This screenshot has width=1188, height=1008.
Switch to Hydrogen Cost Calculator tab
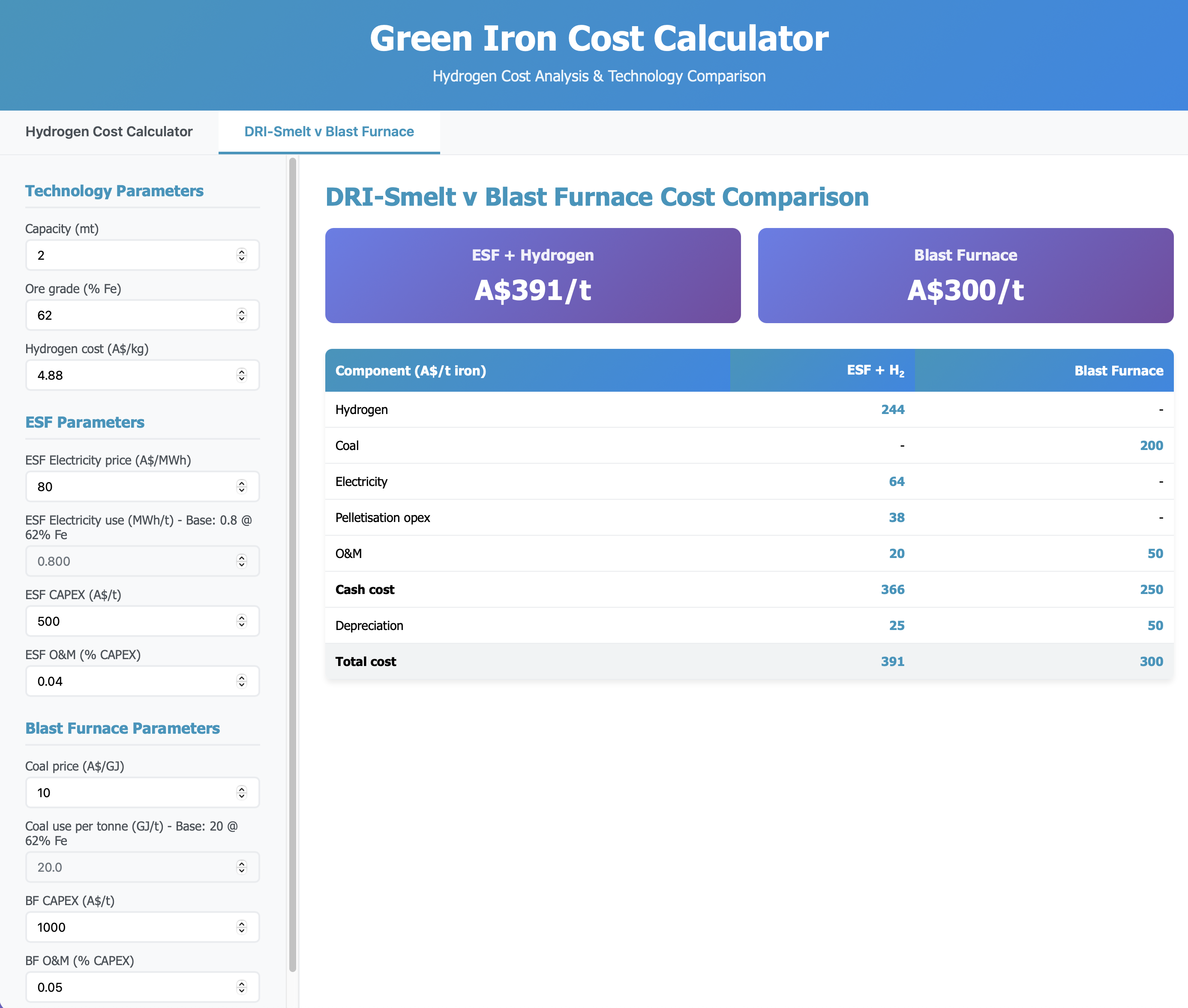pyautogui.click(x=108, y=132)
